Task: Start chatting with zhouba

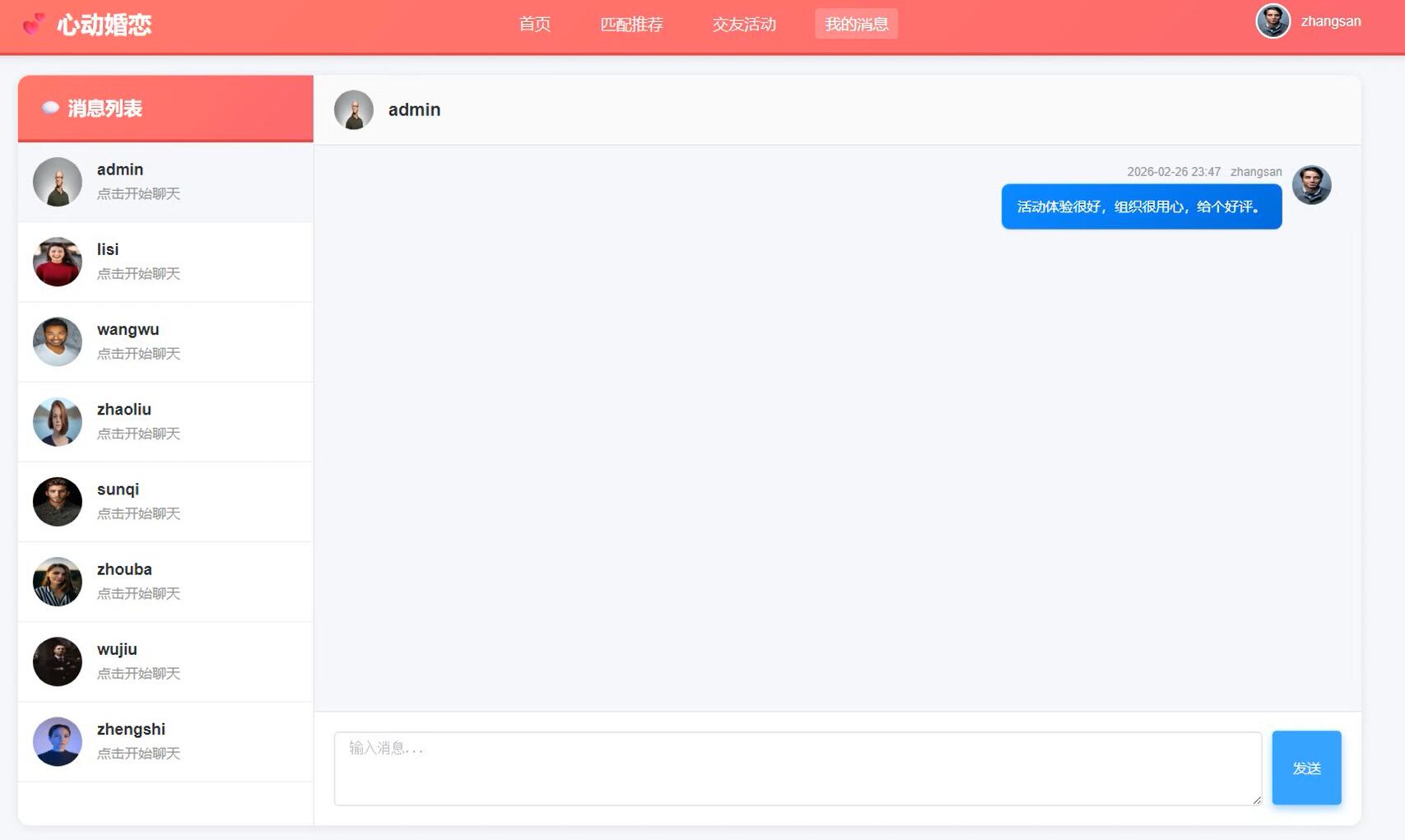Action: [165, 582]
